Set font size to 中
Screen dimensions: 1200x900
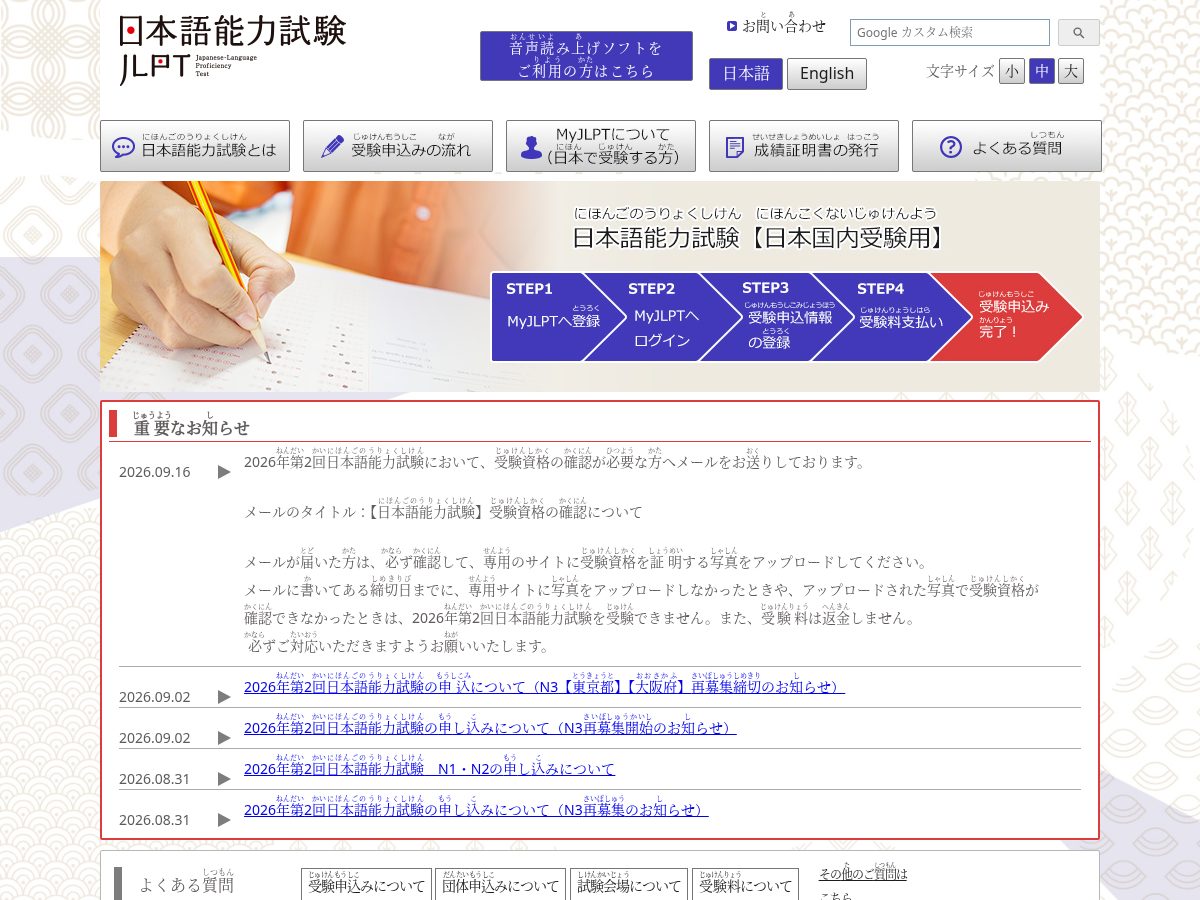tap(1042, 71)
